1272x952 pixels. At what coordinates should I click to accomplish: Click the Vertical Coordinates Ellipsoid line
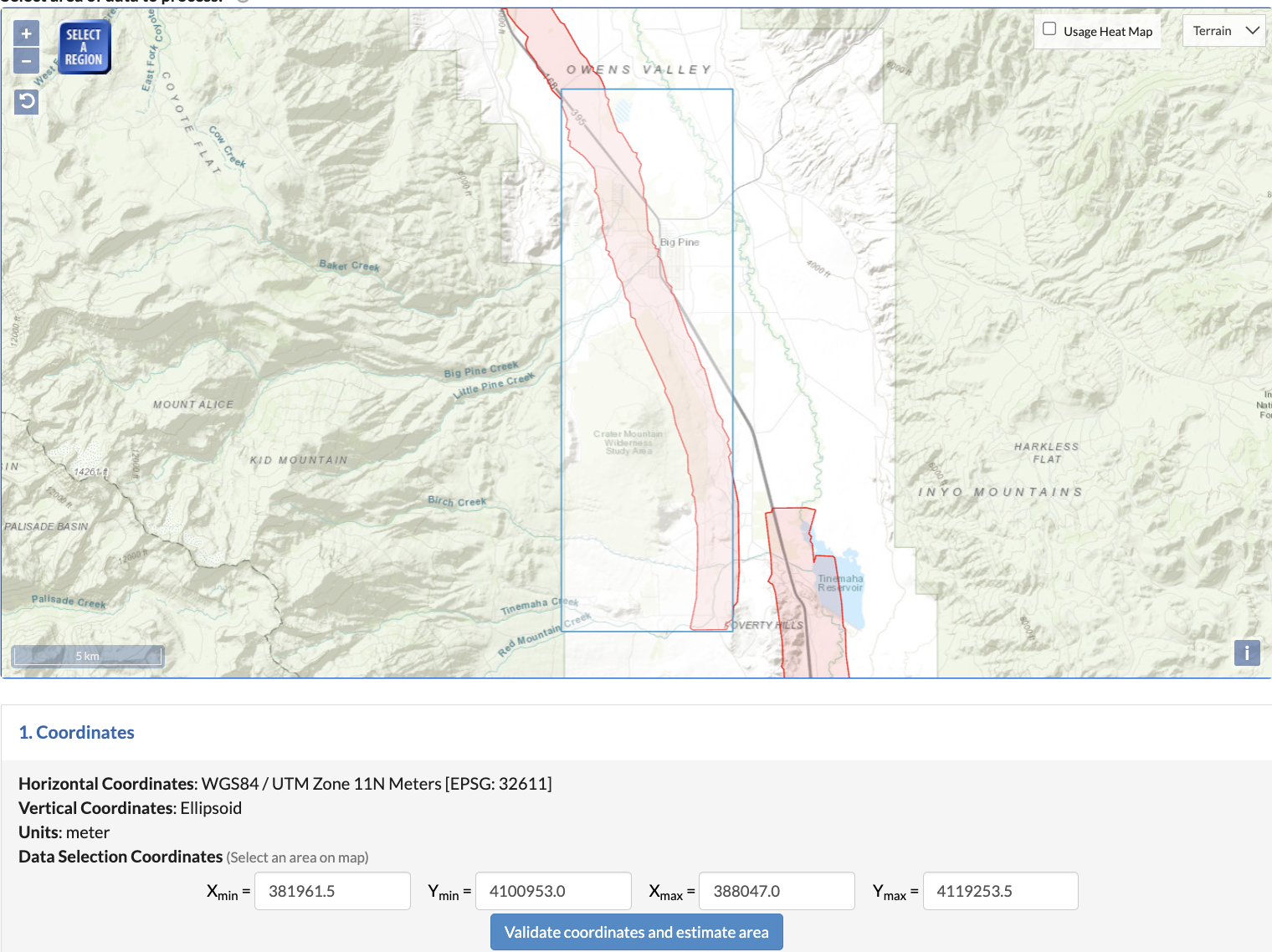click(130, 808)
